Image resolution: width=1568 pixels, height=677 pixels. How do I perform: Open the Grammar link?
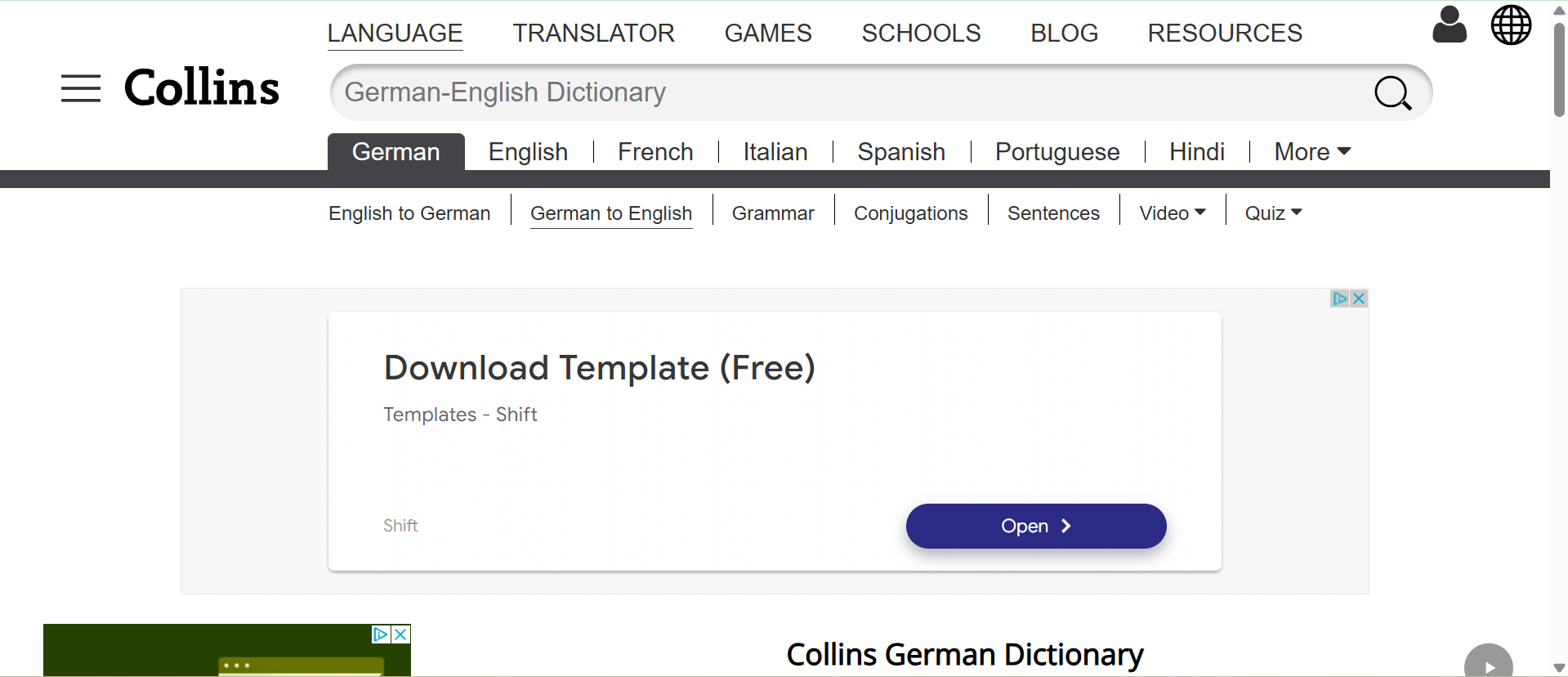[773, 213]
